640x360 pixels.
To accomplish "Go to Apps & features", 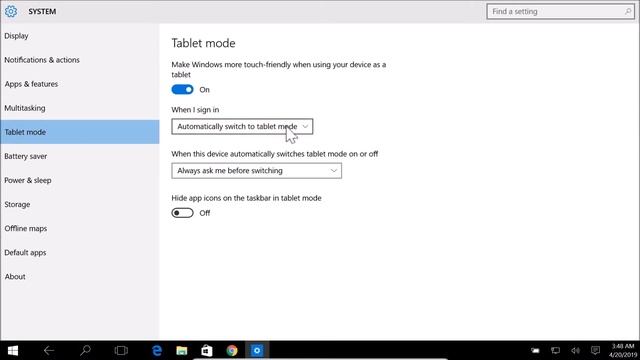I will point(80,84).
